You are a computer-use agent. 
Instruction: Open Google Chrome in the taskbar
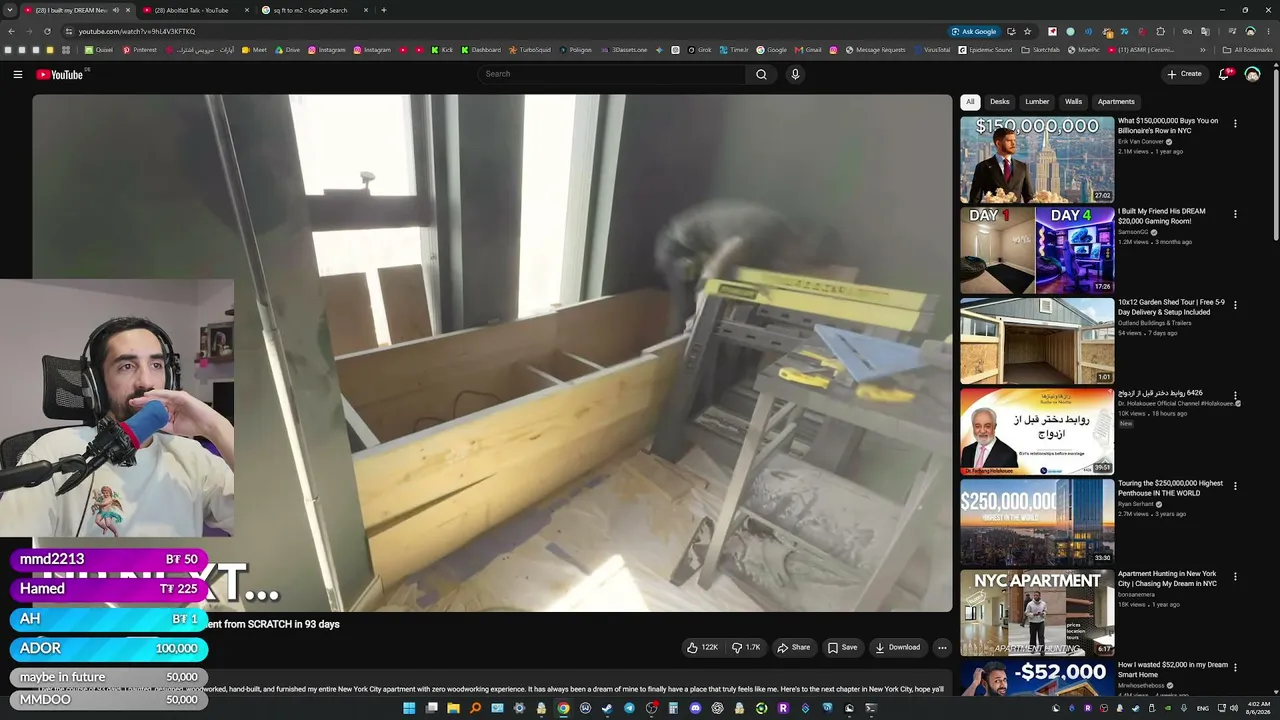pos(563,708)
